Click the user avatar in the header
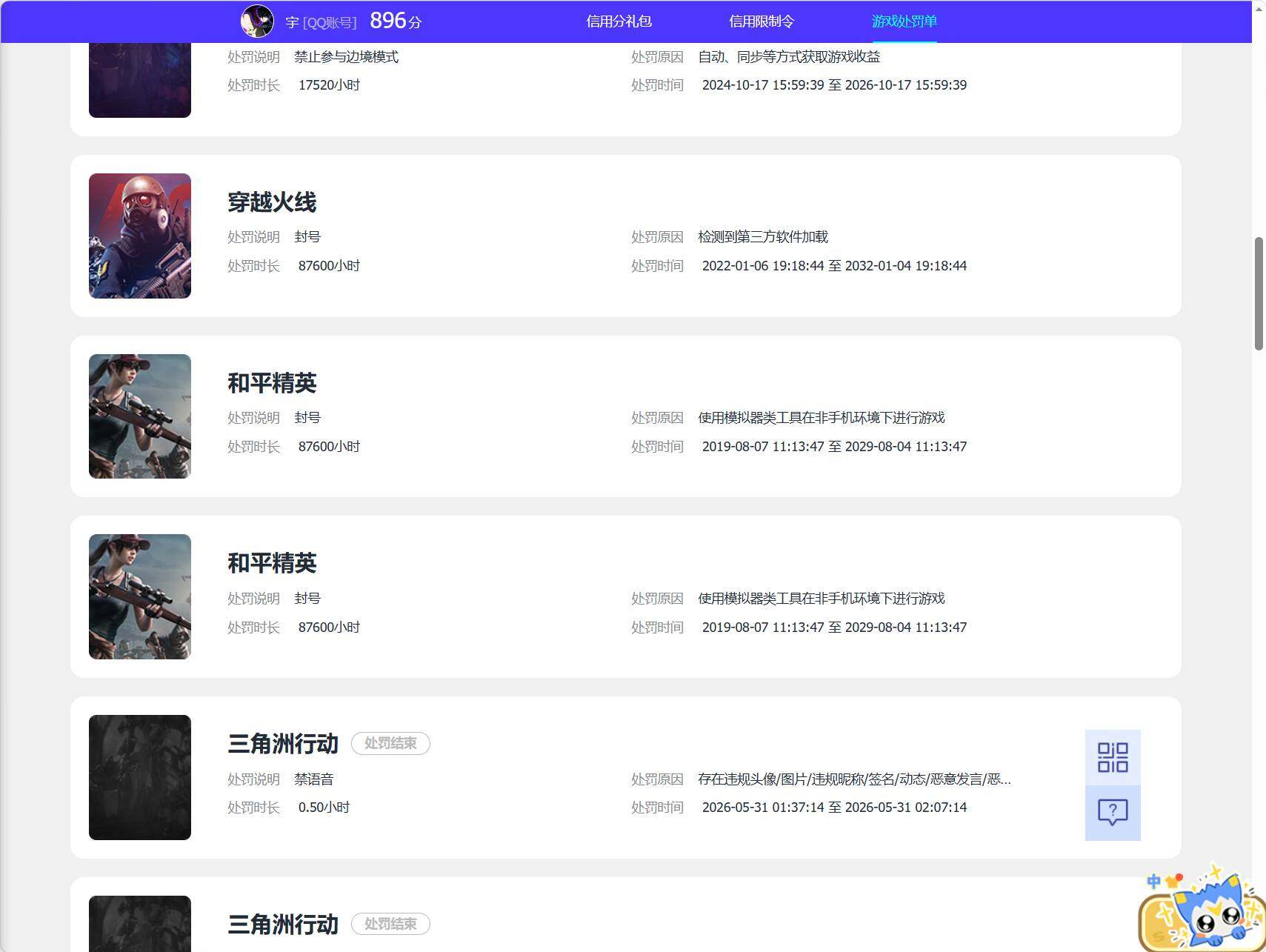The width and height of the screenshot is (1266, 952). [257, 21]
